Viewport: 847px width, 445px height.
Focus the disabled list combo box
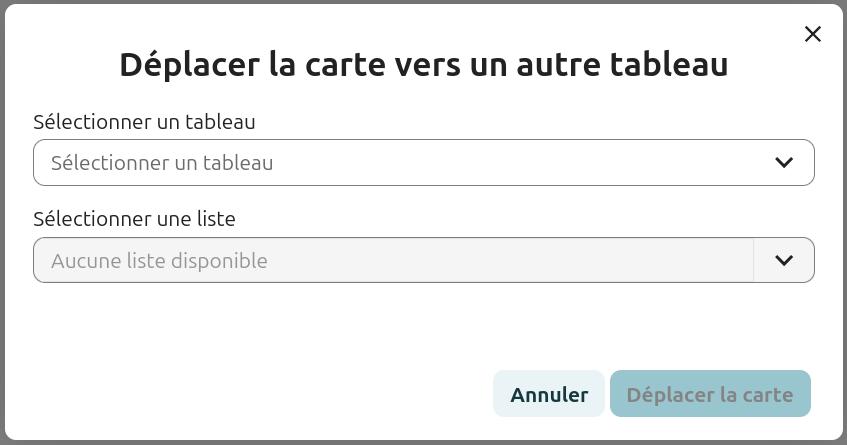point(400,260)
